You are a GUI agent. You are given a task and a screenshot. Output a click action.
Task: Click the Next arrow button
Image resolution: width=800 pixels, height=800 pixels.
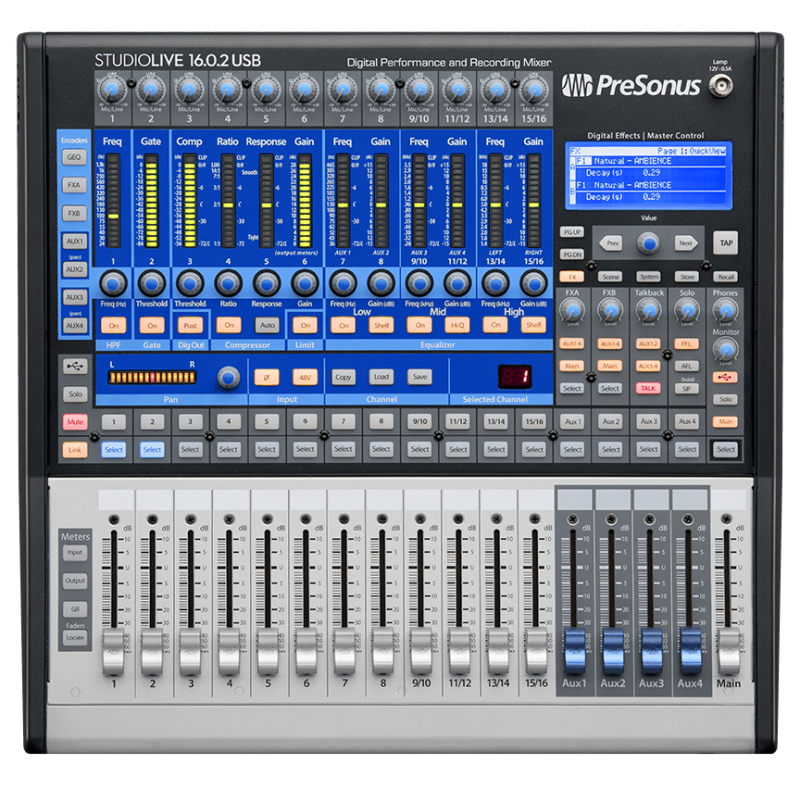click(x=686, y=243)
